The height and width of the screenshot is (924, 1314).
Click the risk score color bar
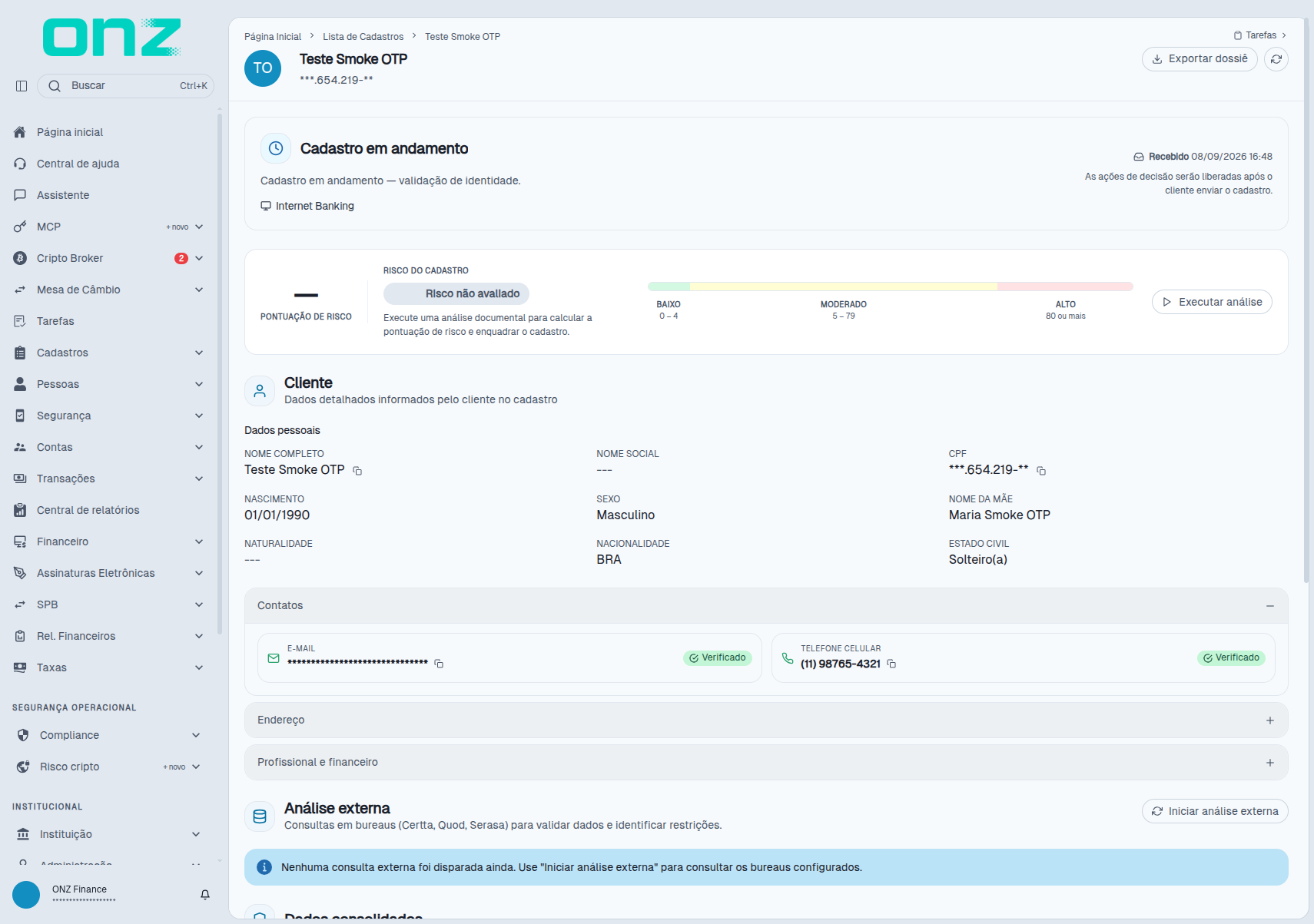point(891,286)
